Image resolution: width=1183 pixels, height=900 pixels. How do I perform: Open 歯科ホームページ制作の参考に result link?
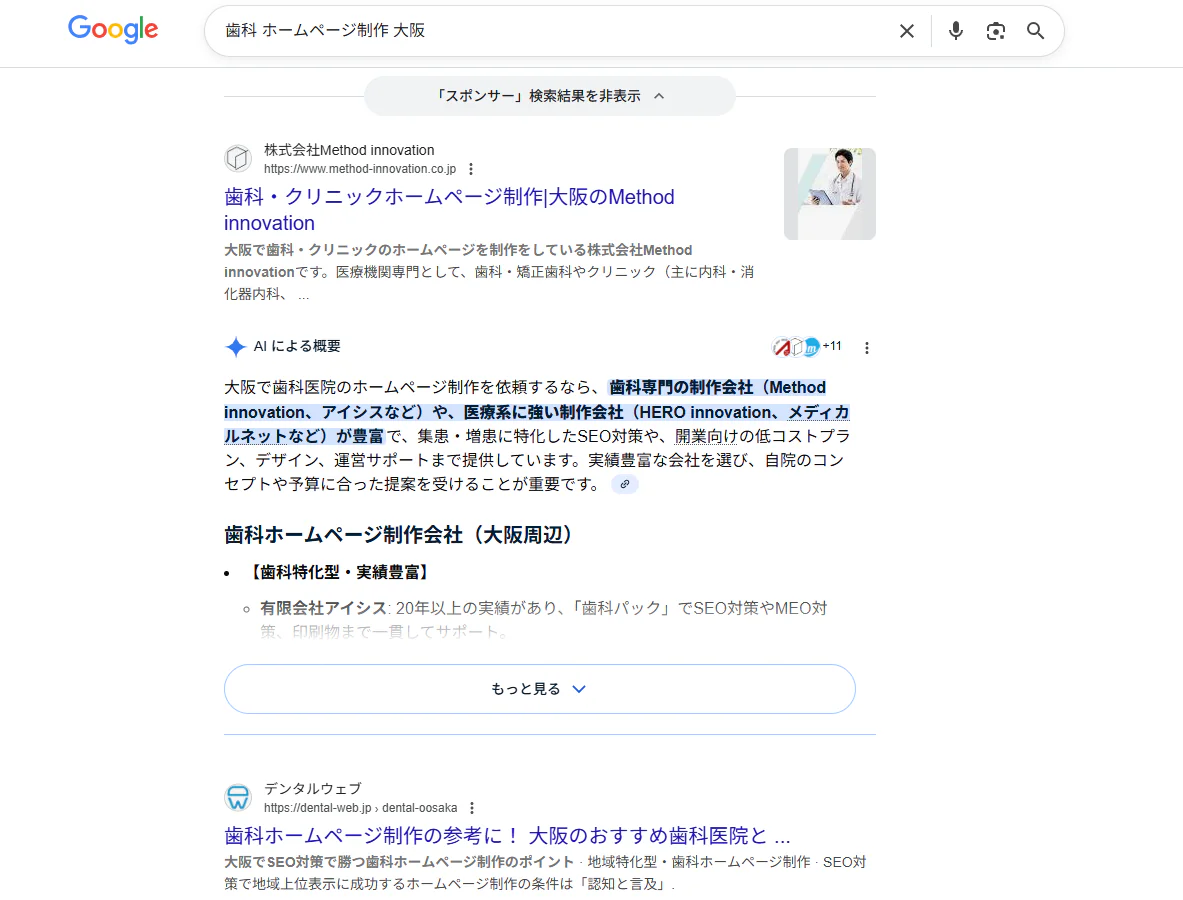507,835
